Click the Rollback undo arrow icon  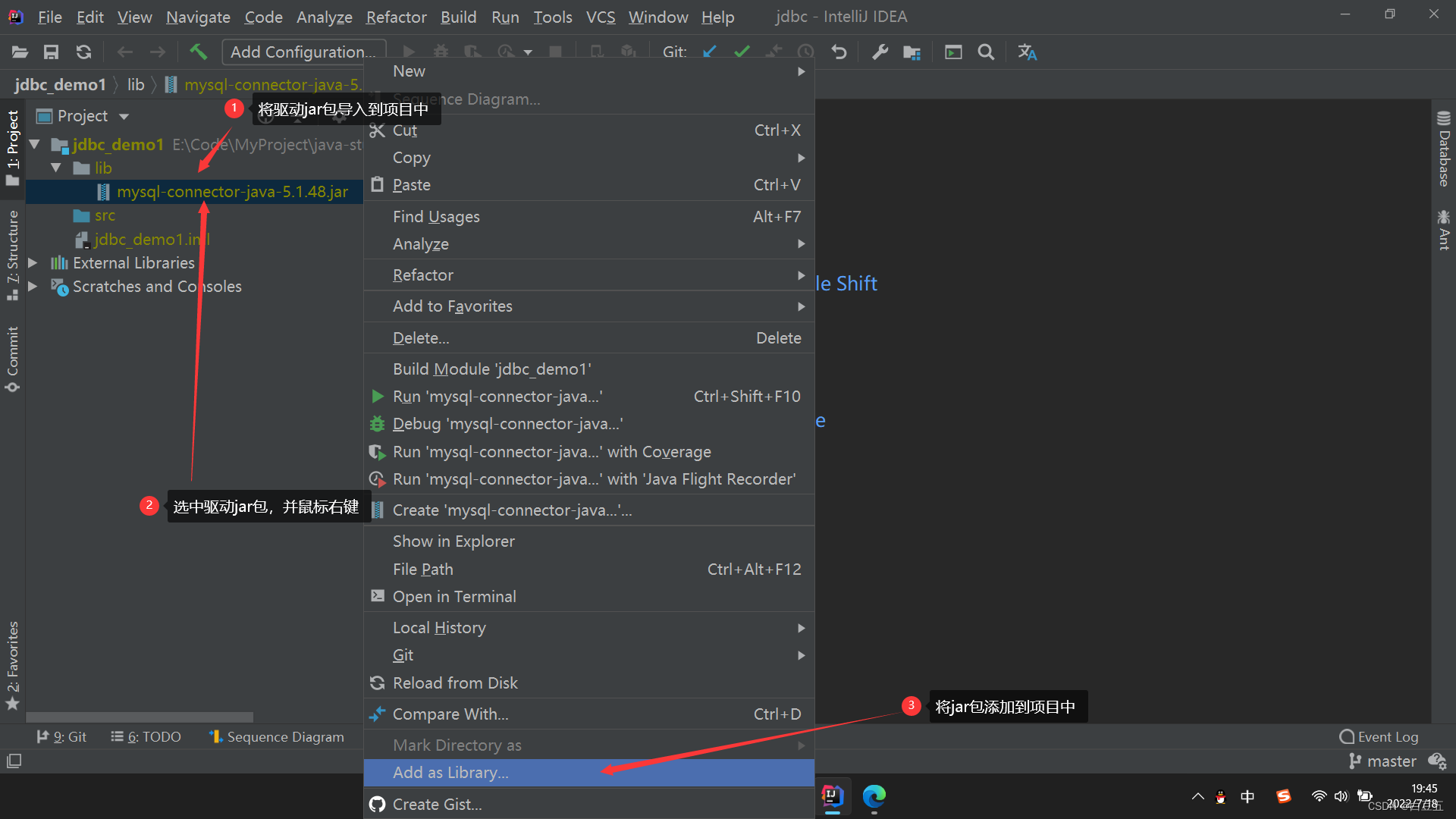(839, 52)
